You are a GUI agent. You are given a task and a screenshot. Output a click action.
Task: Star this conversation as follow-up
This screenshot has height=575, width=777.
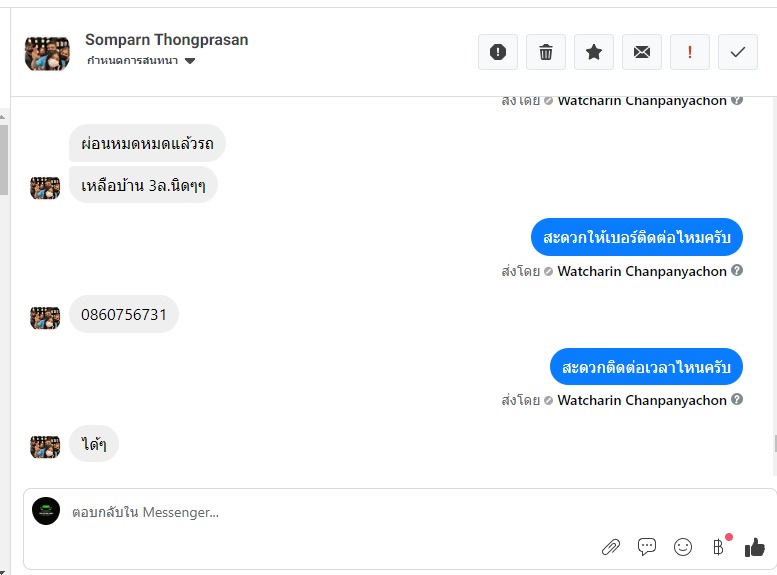click(594, 52)
